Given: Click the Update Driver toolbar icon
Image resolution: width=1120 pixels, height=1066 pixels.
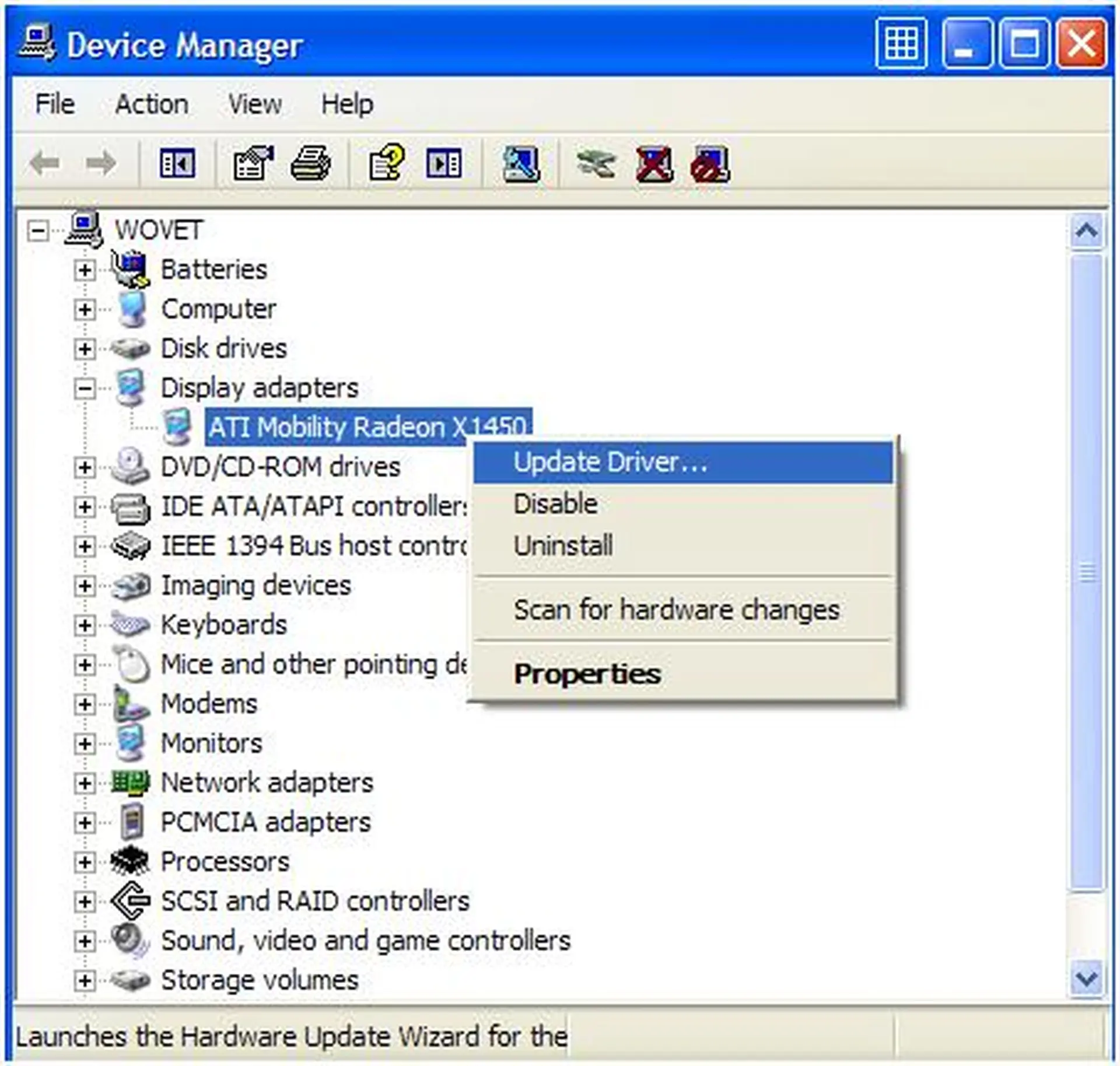Looking at the screenshot, I should 595,163.
